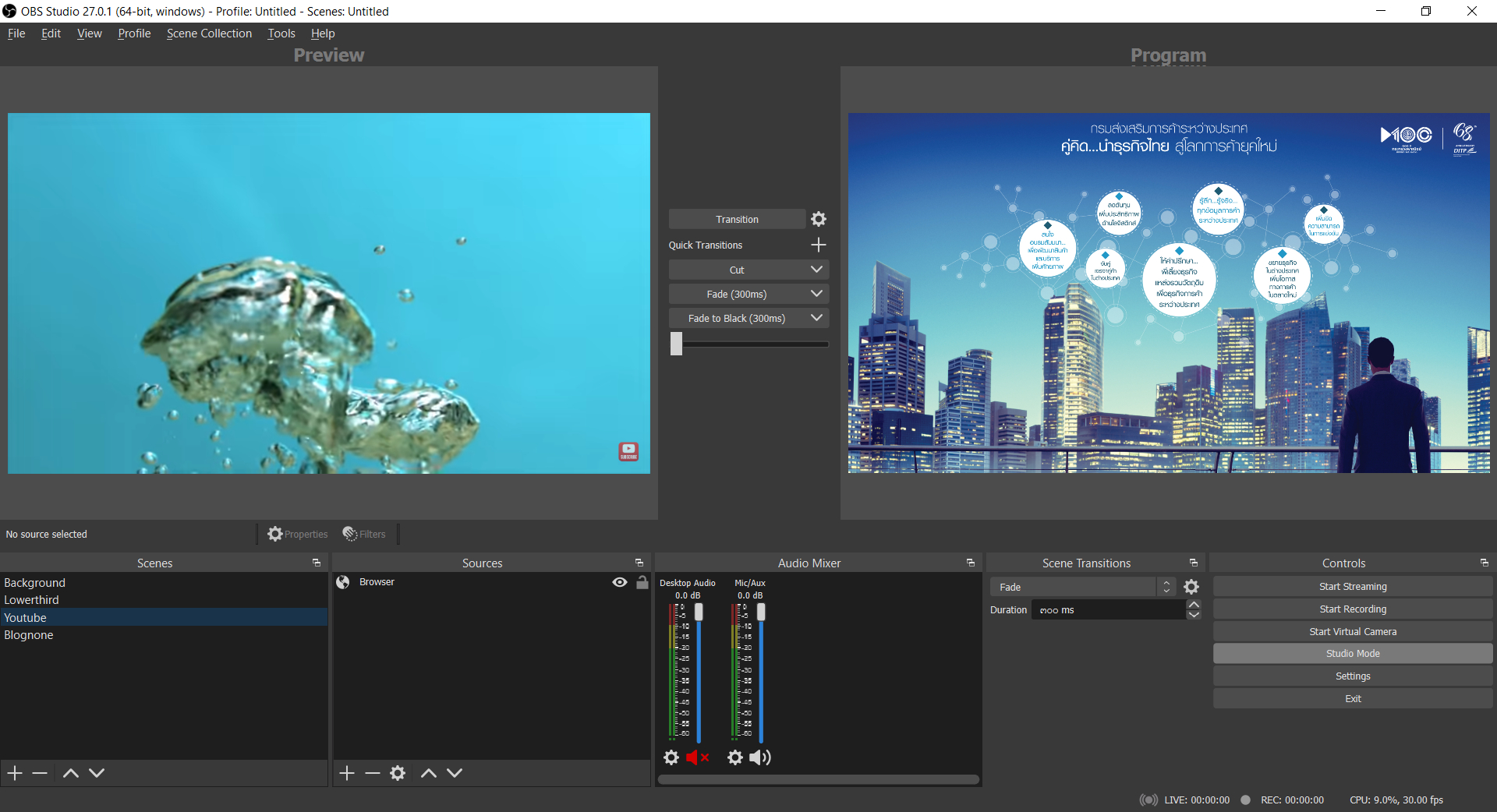Move the Browser source up with arrow icon

(x=427, y=772)
